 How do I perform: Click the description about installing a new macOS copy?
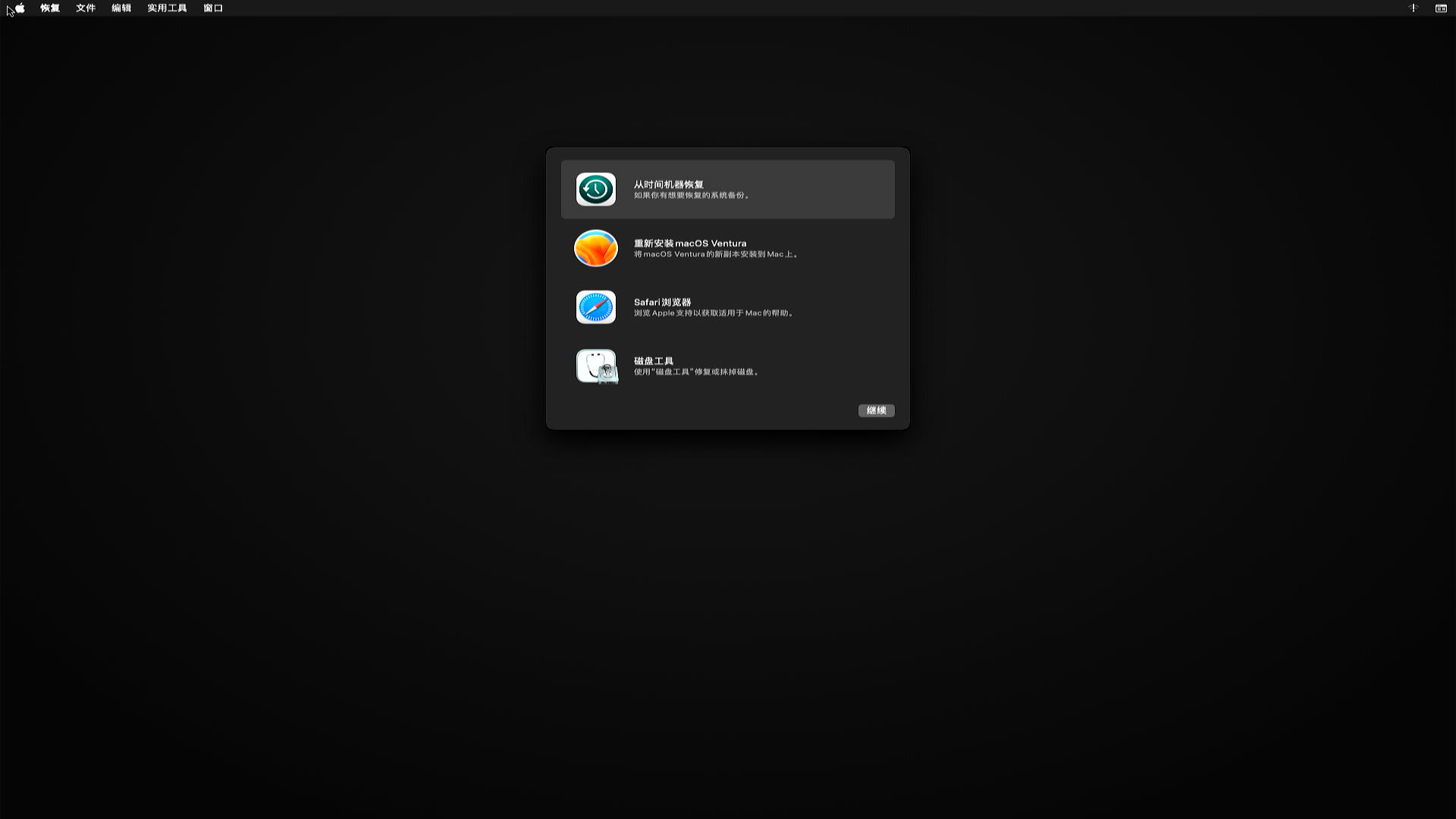click(716, 254)
